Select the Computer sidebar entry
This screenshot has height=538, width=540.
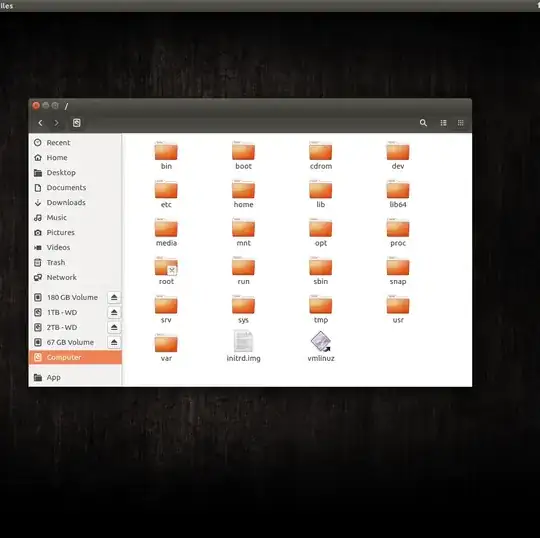[75, 357]
